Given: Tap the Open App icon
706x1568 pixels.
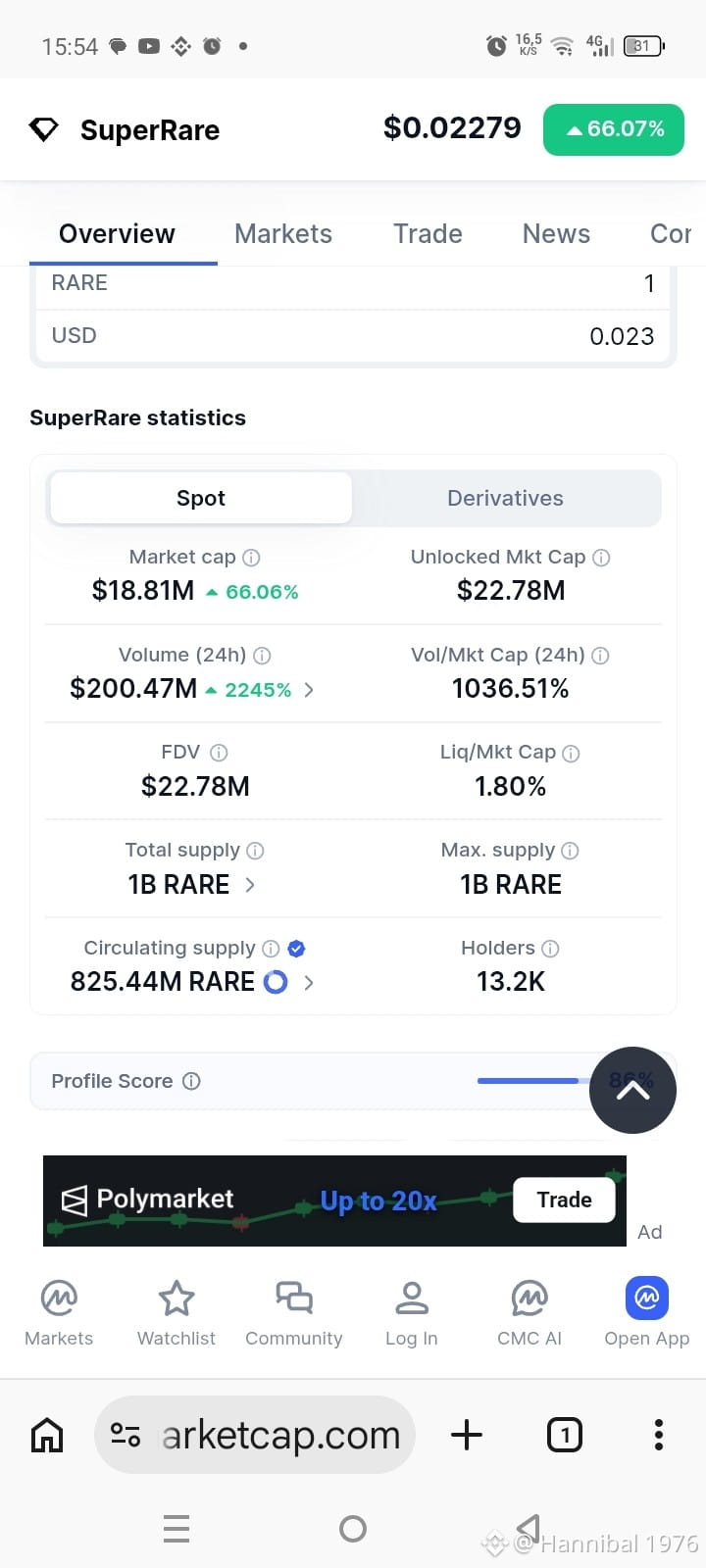Looking at the screenshot, I should pyautogui.click(x=647, y=1298).
